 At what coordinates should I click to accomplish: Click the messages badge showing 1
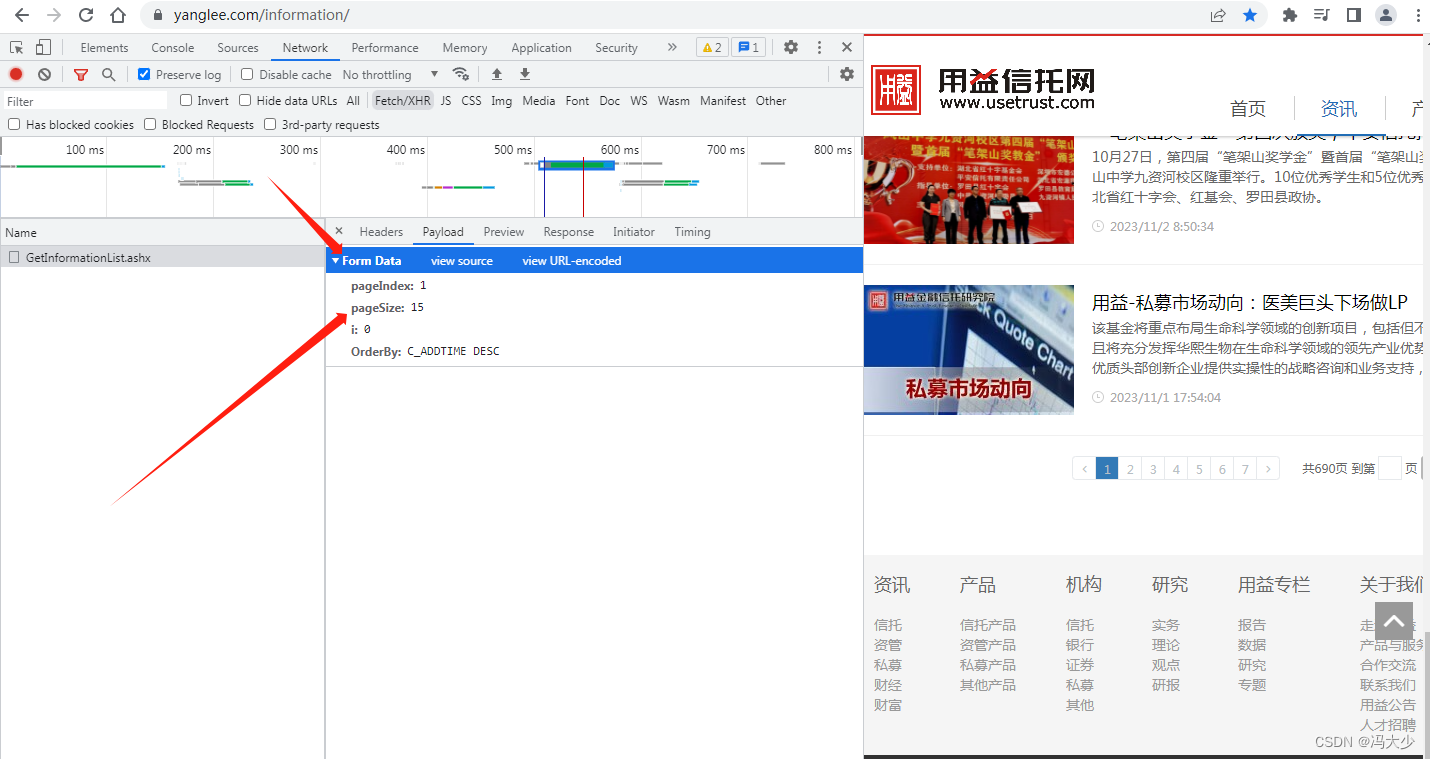pos(748,47)
